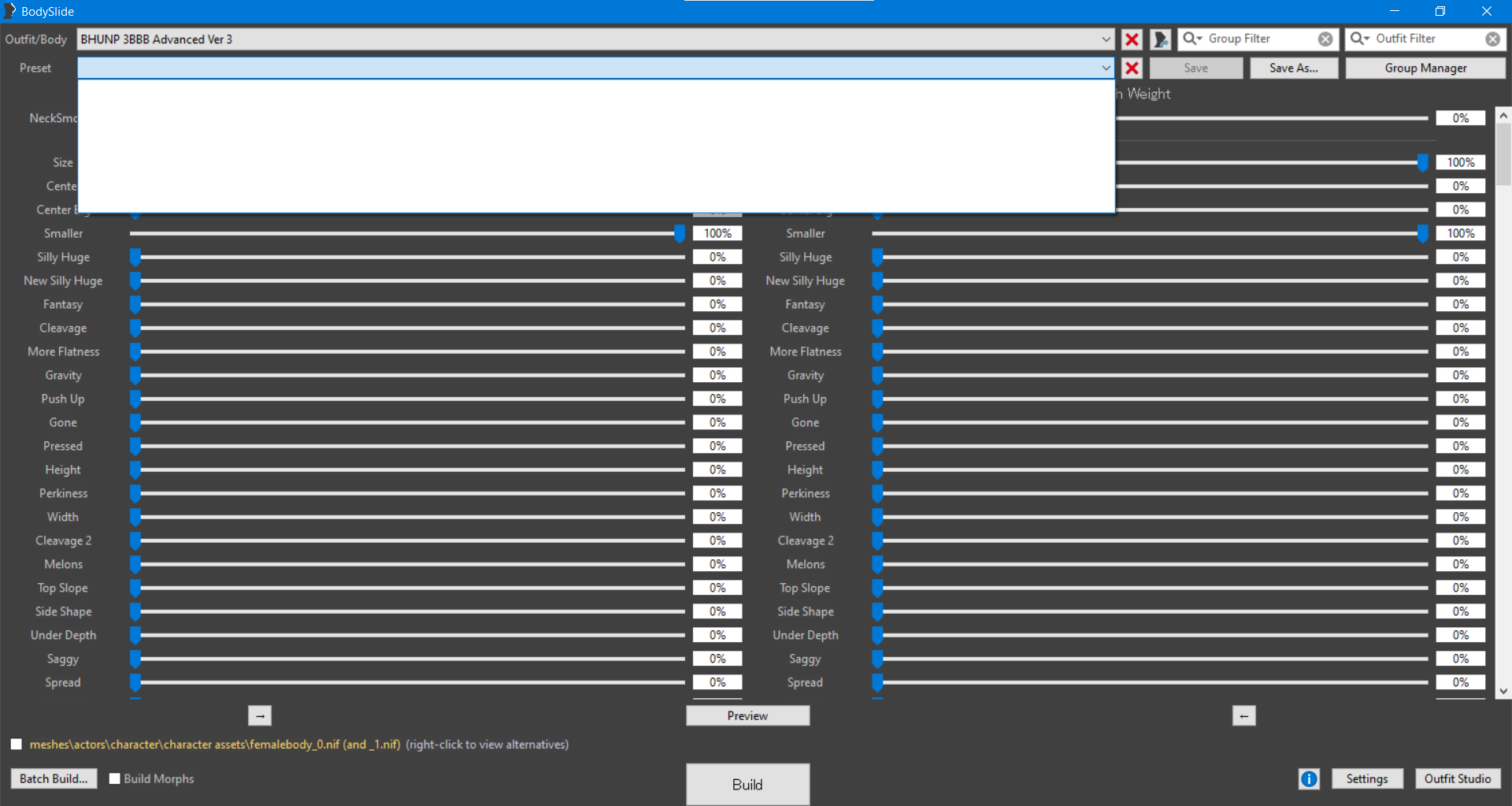1512x806 pixels.
Task: Click the right Smaller slider handle
Action: (1422, 233)
